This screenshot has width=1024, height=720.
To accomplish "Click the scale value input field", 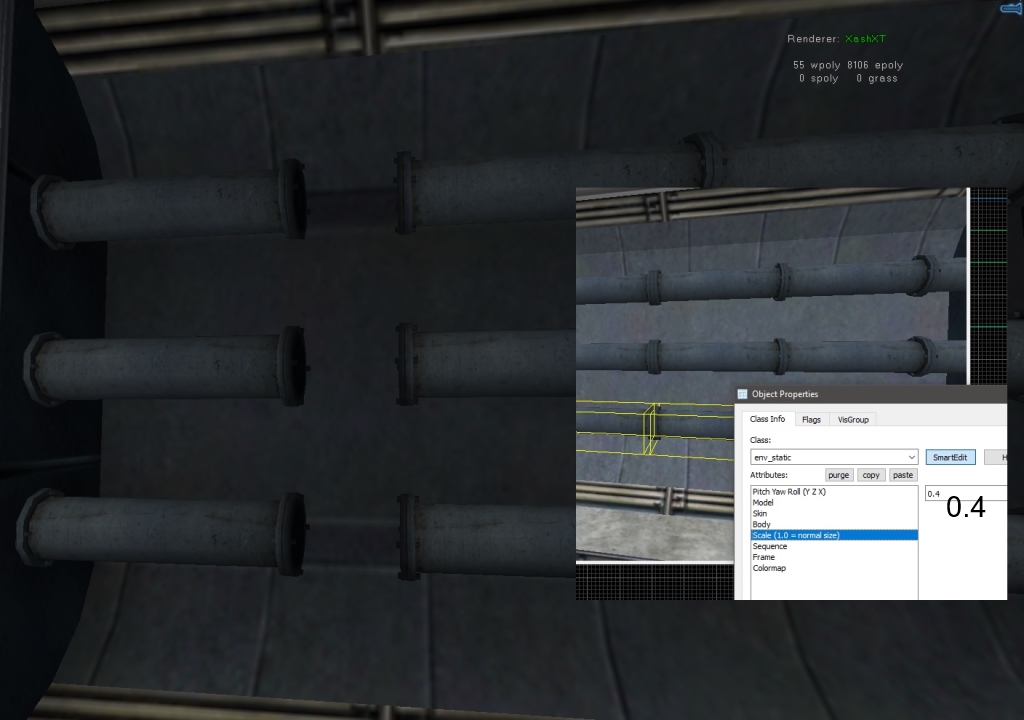I will pyautogui.click(x=966, y=493).
